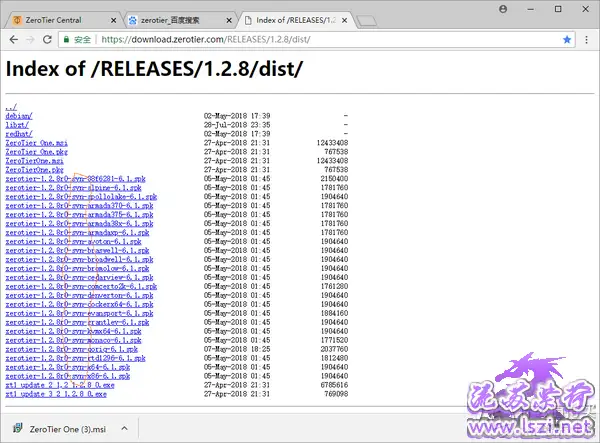Open the Chrome three-dot menu

[586, 39]
